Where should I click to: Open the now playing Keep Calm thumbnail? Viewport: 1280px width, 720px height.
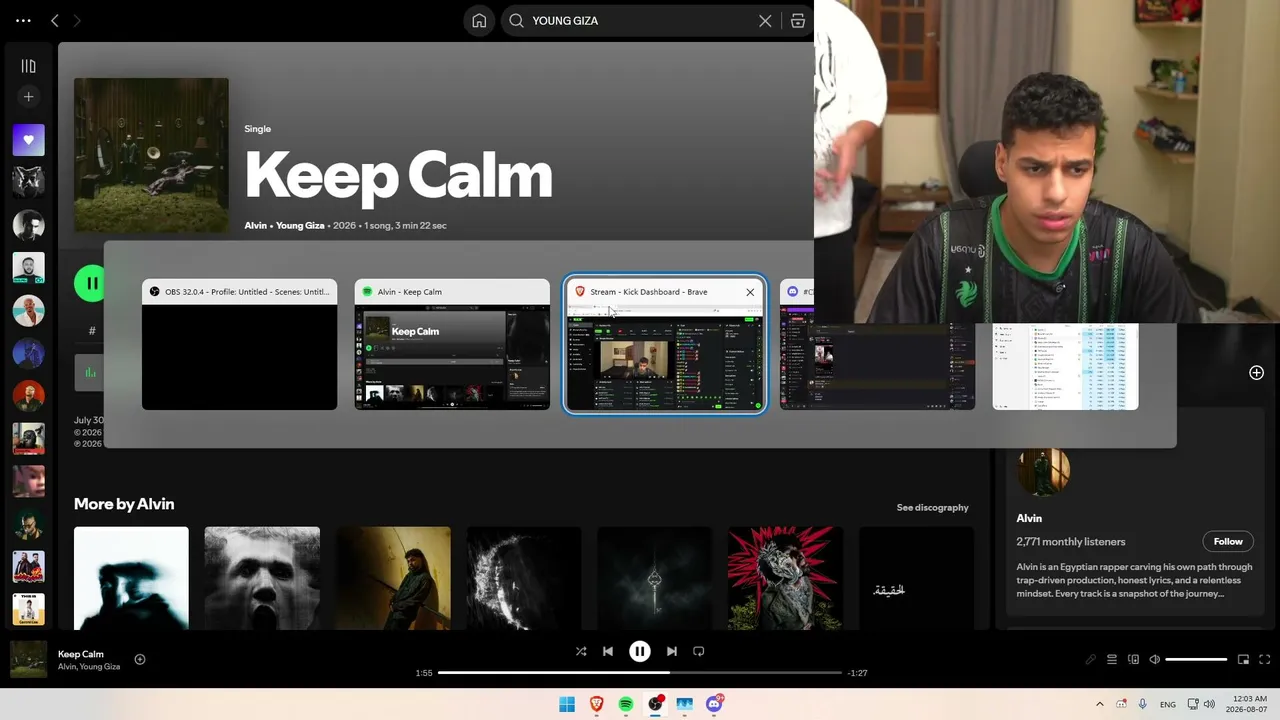28,659
